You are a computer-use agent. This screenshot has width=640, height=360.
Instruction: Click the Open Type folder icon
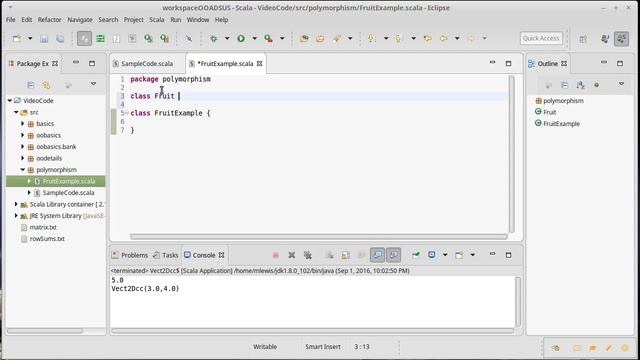coord(304,38)
